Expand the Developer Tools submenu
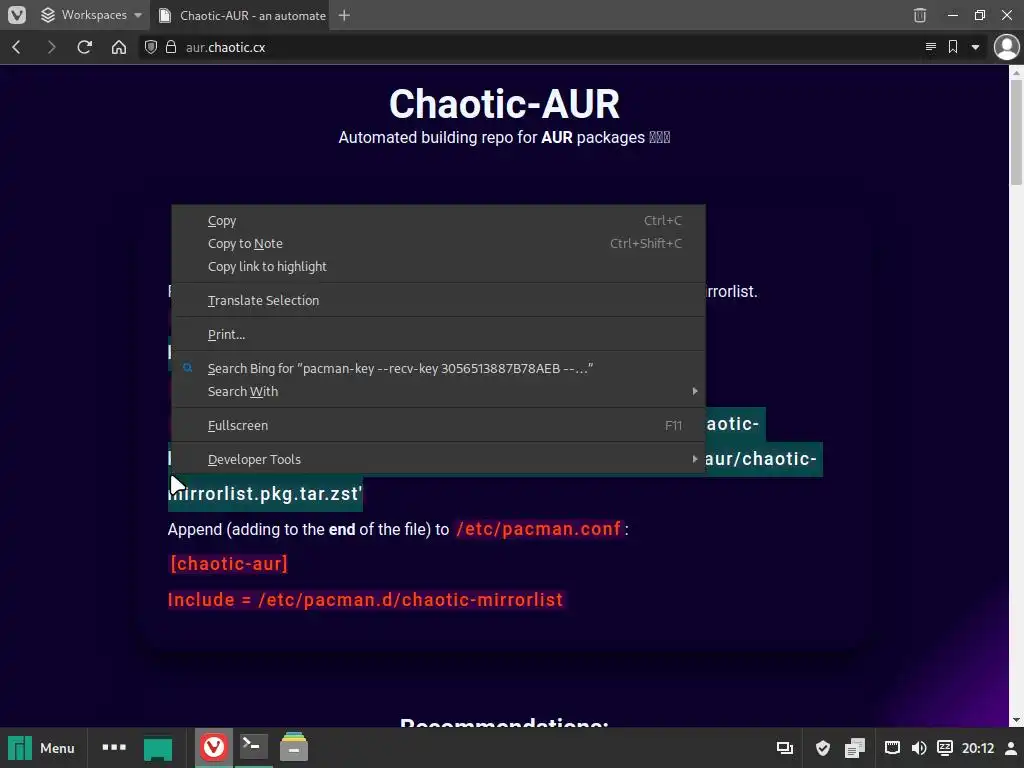1024x768 pixels. pyautogui.click(x=438, y=459)
